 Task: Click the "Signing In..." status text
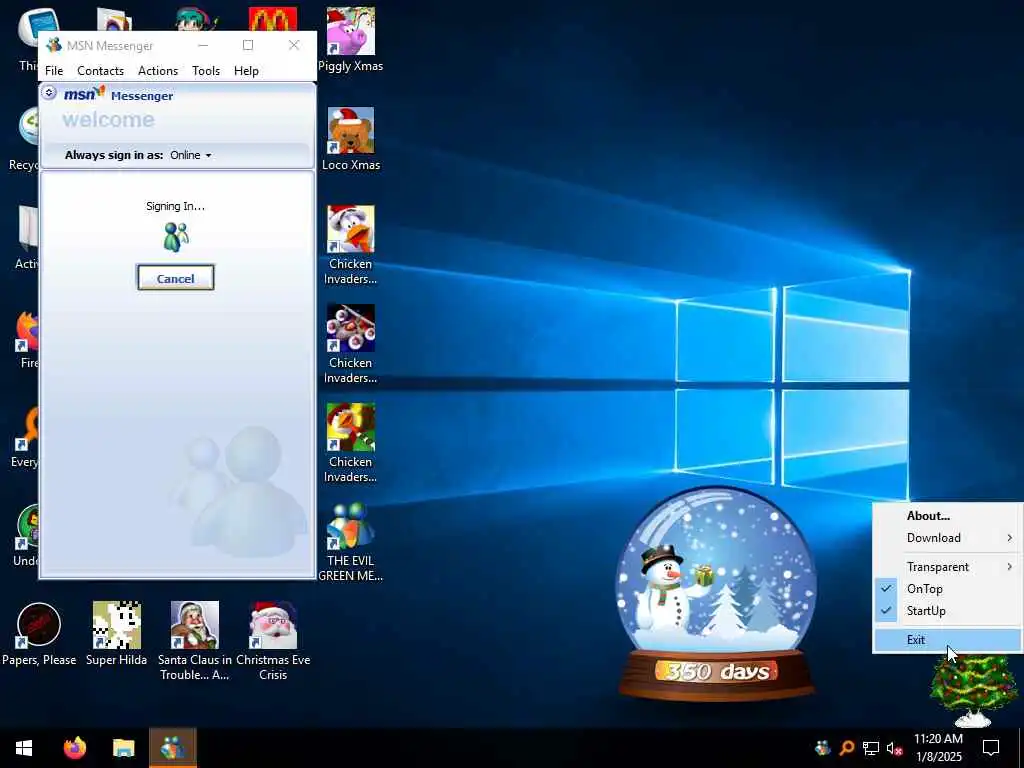pyautogui.click(x=175, y=206)
